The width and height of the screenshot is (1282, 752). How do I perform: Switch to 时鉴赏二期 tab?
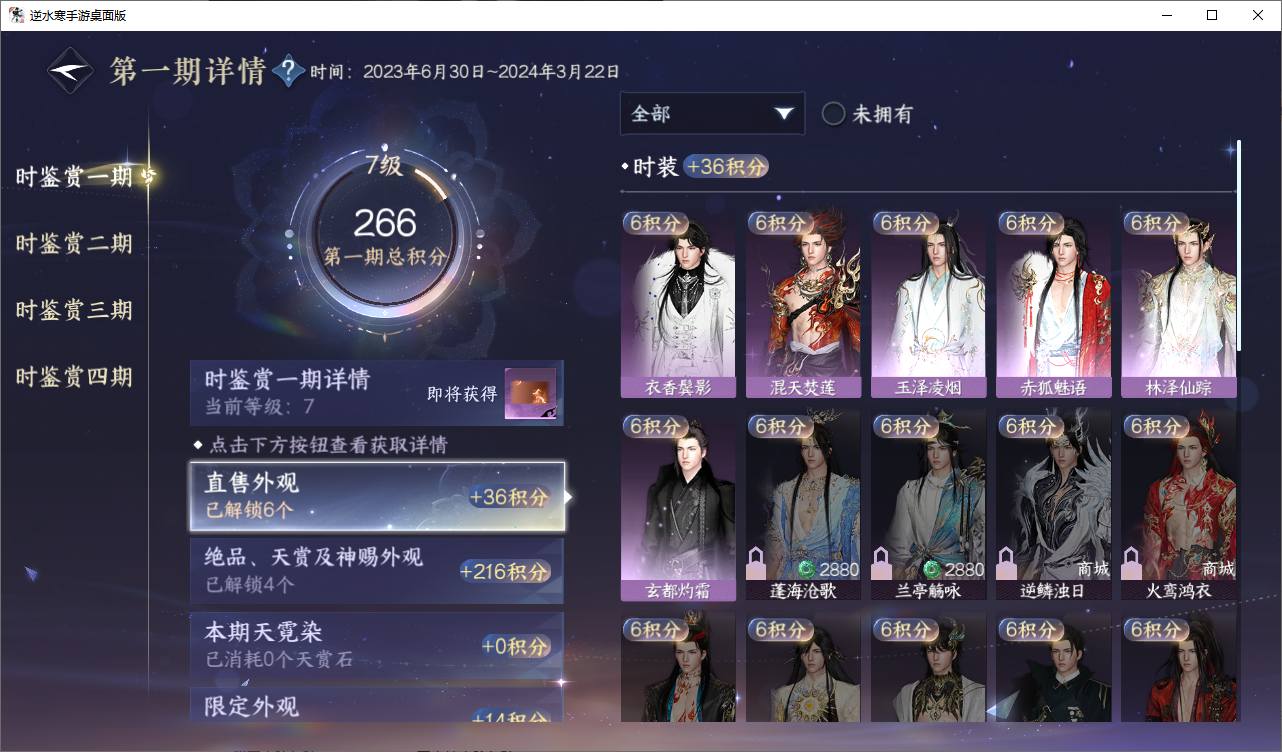pos(74,244)
